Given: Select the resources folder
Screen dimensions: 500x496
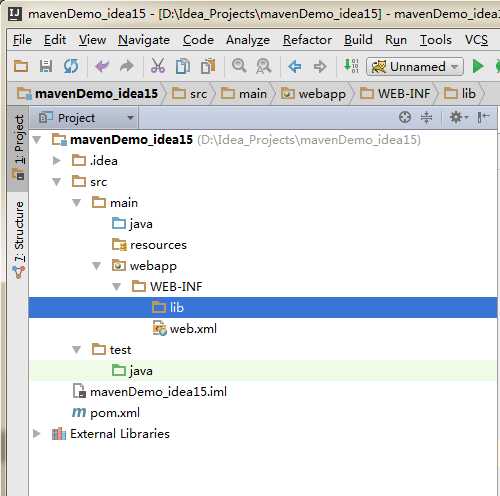Looking at the screenshot, I should pos(149,245).
